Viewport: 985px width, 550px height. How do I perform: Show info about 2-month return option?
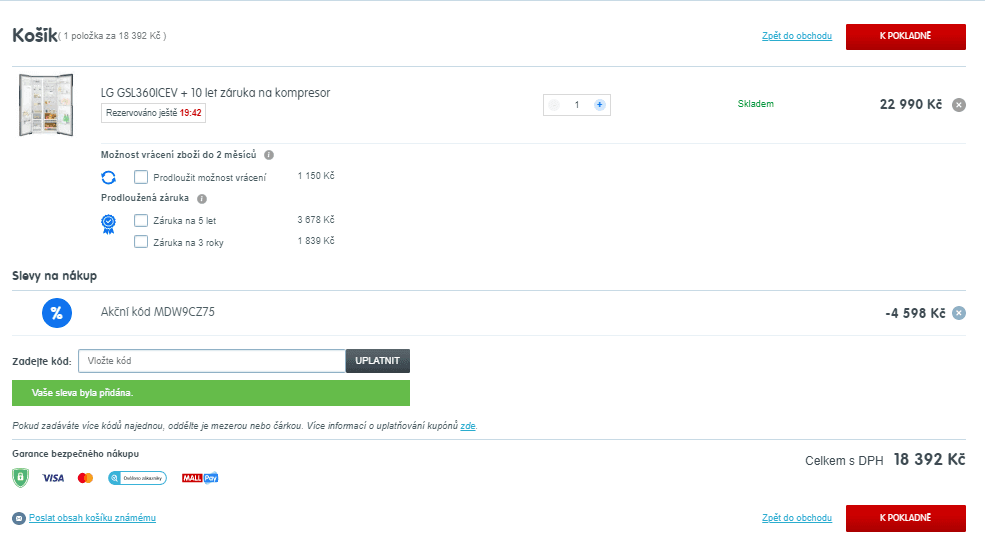[269, 154]
